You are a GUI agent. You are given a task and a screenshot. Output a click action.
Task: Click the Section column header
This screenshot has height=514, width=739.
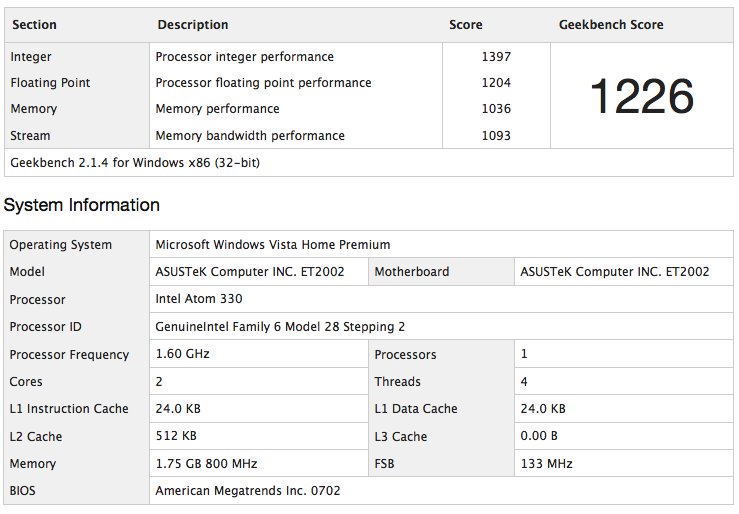click(x=34, y=25)
